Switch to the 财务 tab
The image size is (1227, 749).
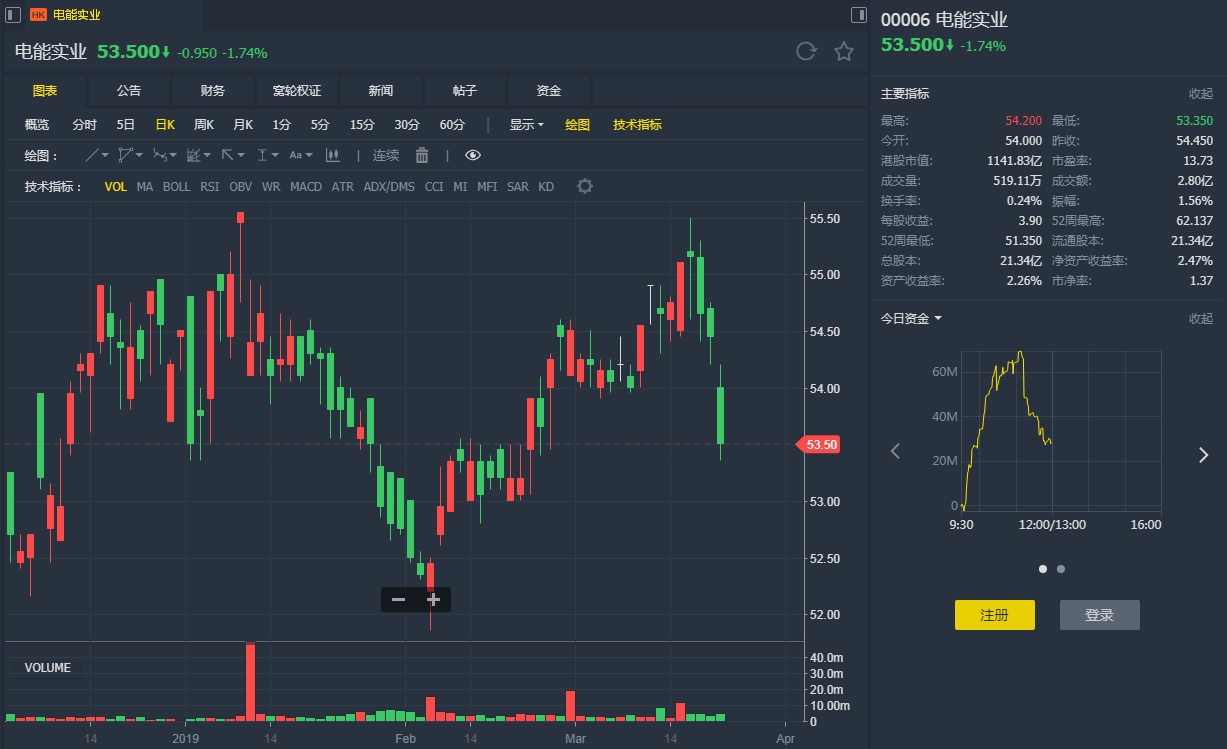pos(213,91)
